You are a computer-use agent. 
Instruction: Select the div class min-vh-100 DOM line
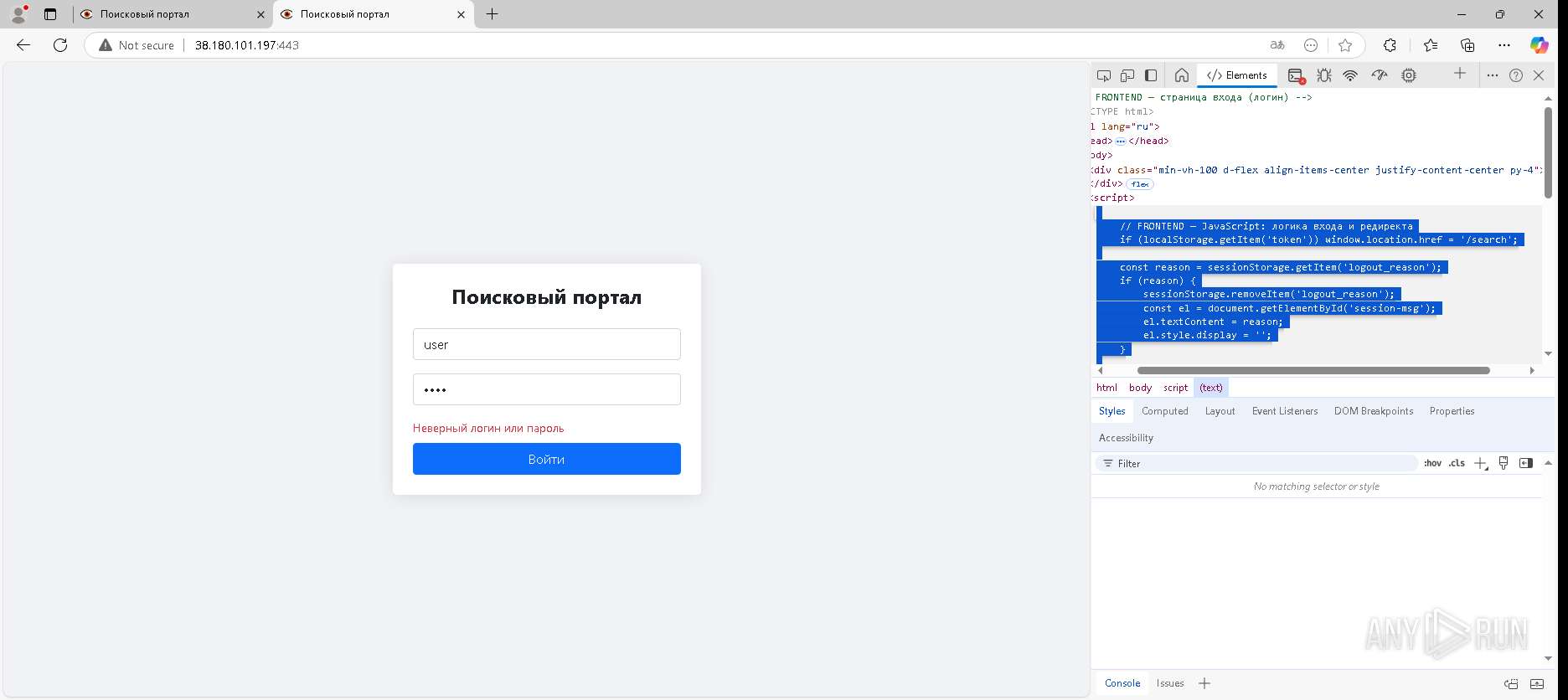[1317, 170]
